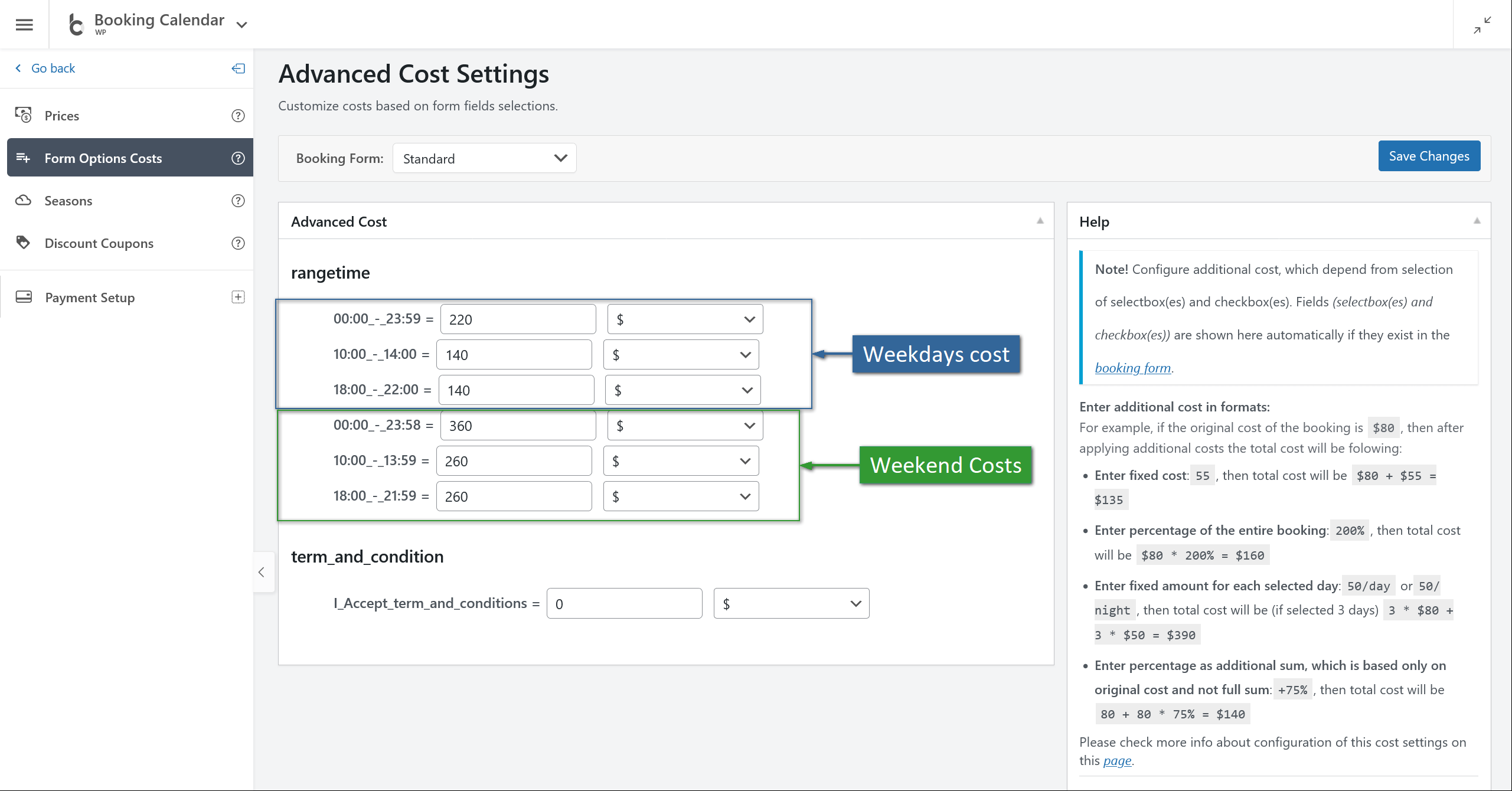Open currency dropdown for I_Accept_term_and_conditions

[791, 603]
